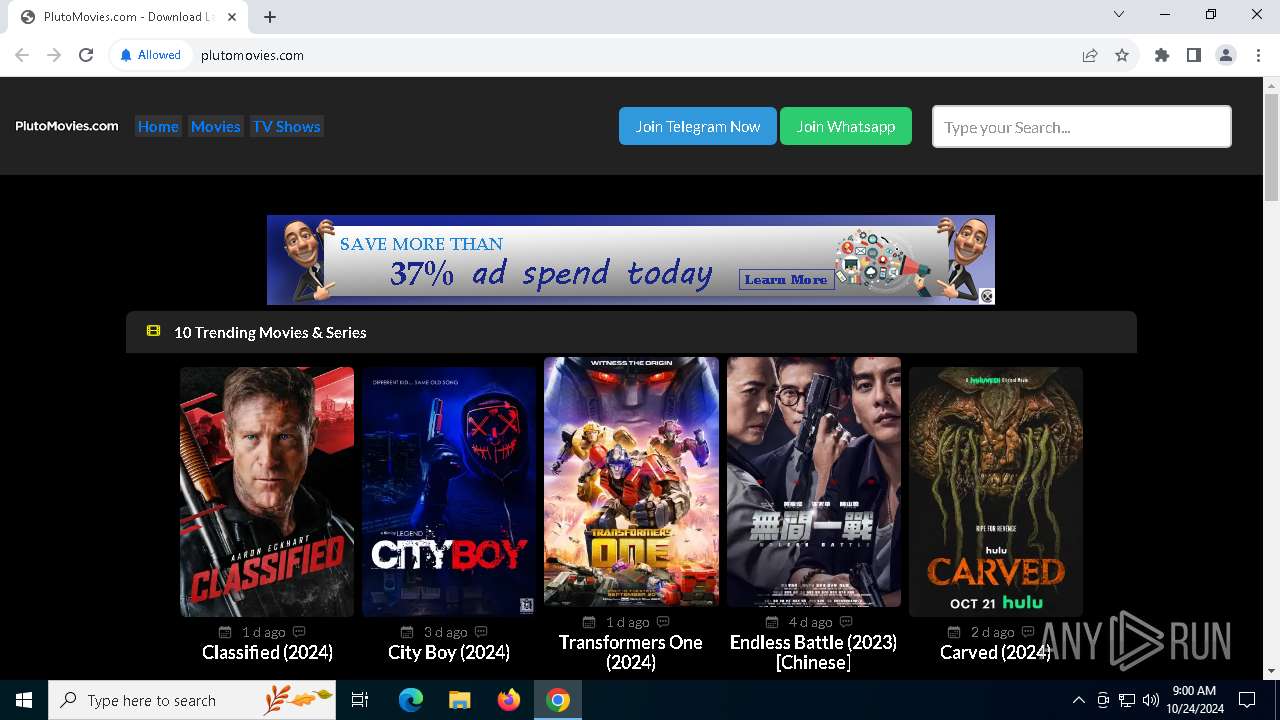Open the Windows Start menu

[24, 700]
